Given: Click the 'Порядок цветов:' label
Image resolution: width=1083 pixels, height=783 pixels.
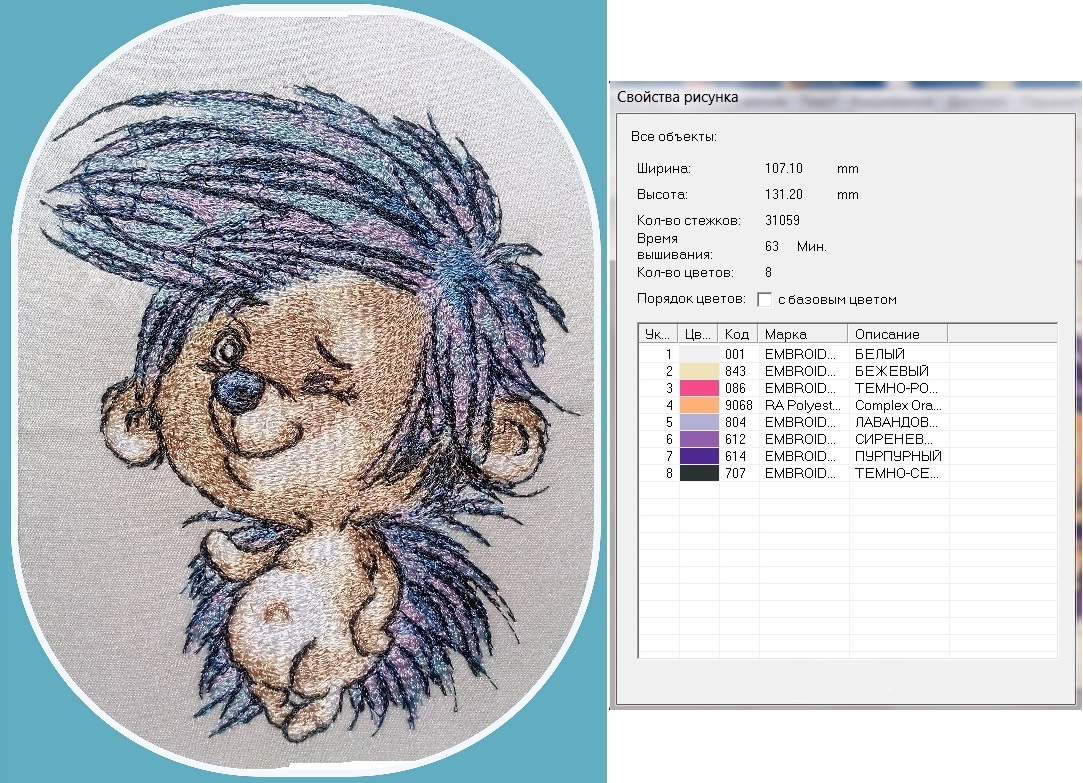Looking at the screenshot, I should pyautogui.click(x=691, y=299).
